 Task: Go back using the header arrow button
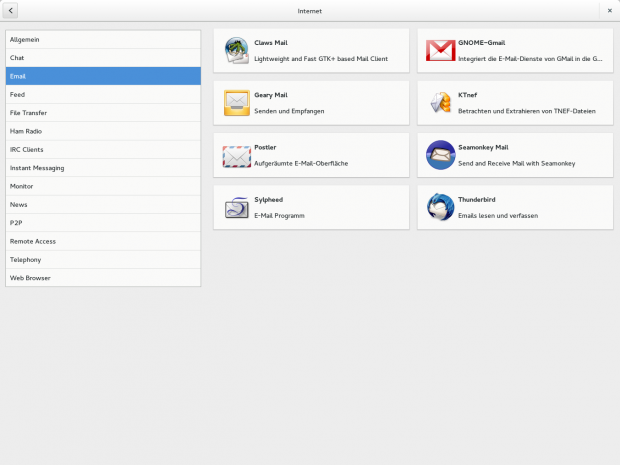click(10, 11)
